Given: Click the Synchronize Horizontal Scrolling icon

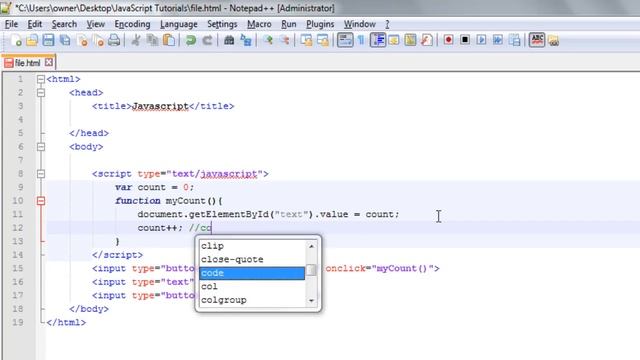Looking at the screenshot, I should point(322,40).
